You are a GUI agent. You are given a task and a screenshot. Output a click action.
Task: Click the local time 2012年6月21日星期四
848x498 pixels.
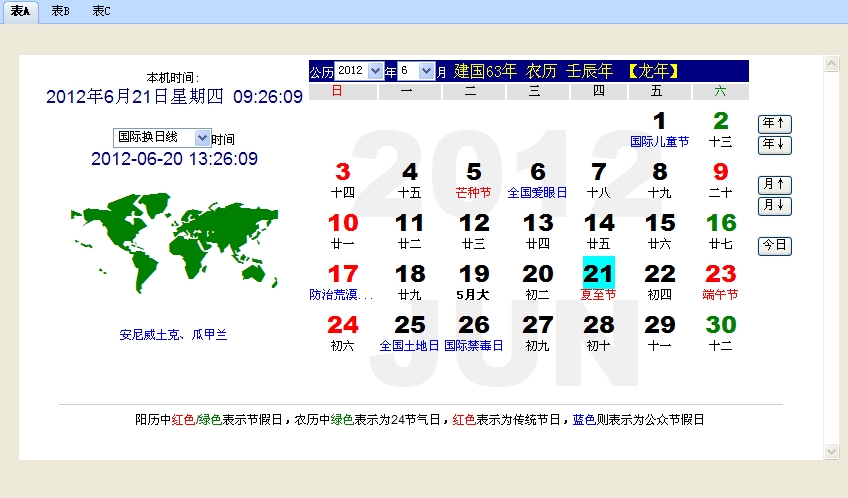point(135,97)
